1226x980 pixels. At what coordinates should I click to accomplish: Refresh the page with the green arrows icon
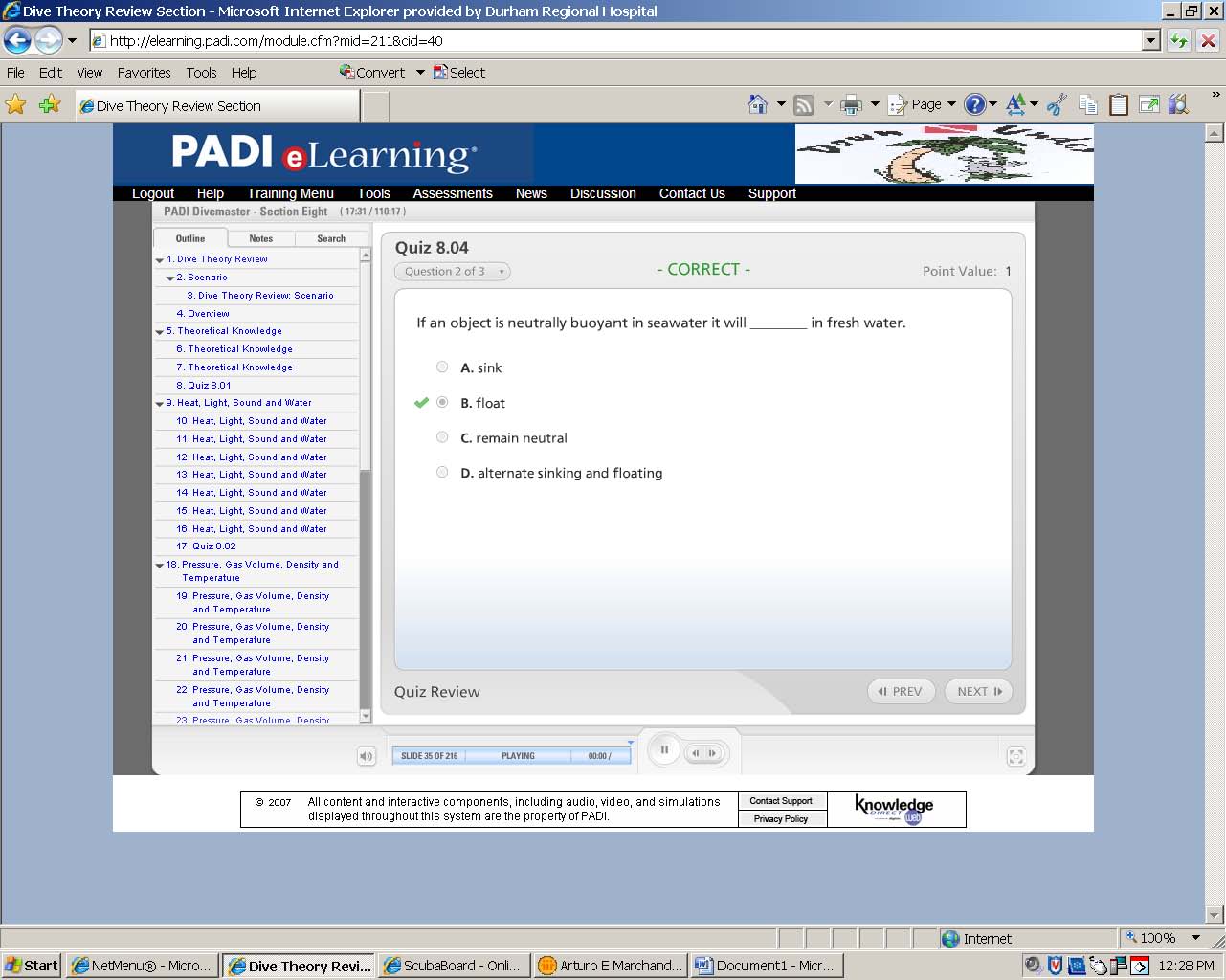pos(1179,40)
